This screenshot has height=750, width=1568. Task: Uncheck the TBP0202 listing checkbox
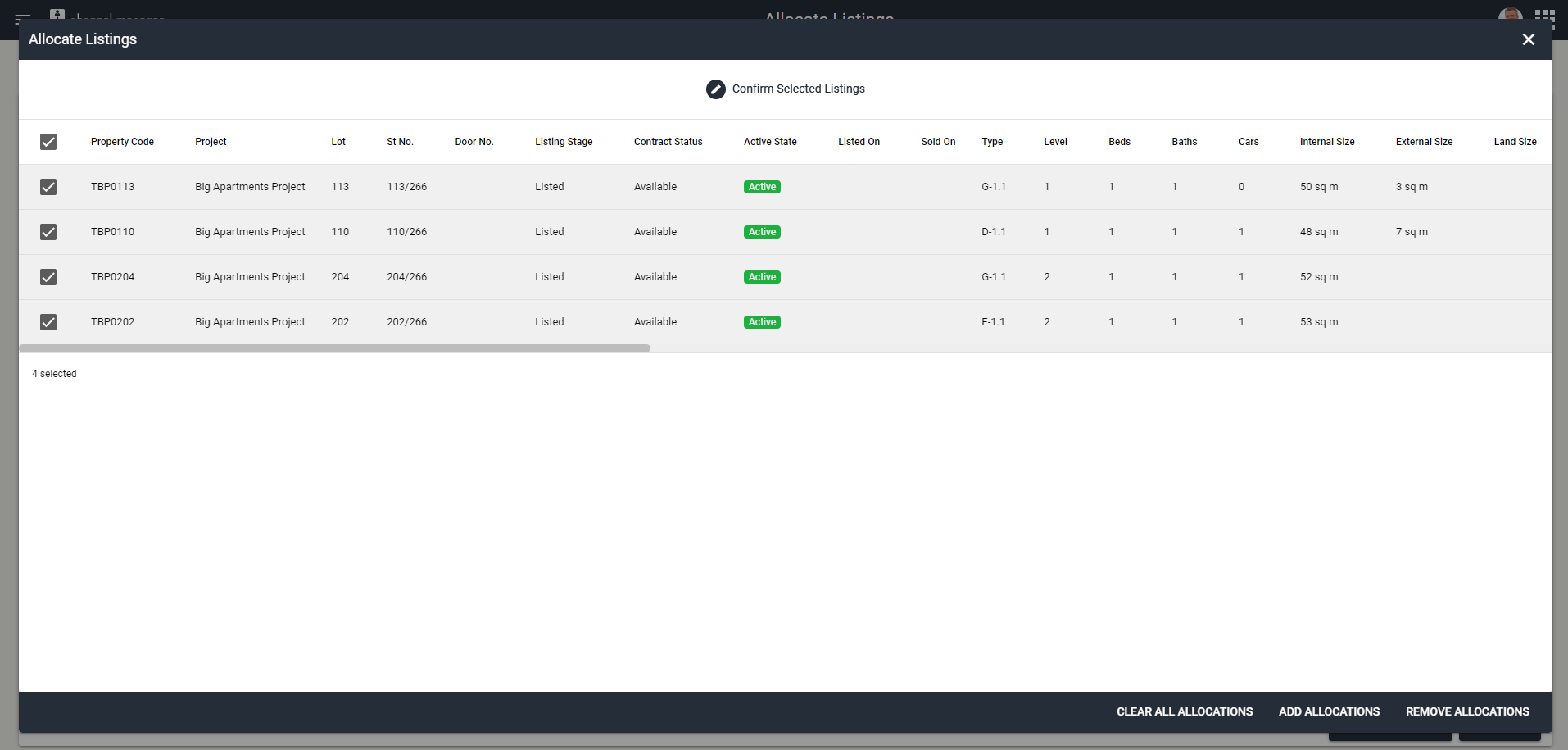tap(48, 321)
